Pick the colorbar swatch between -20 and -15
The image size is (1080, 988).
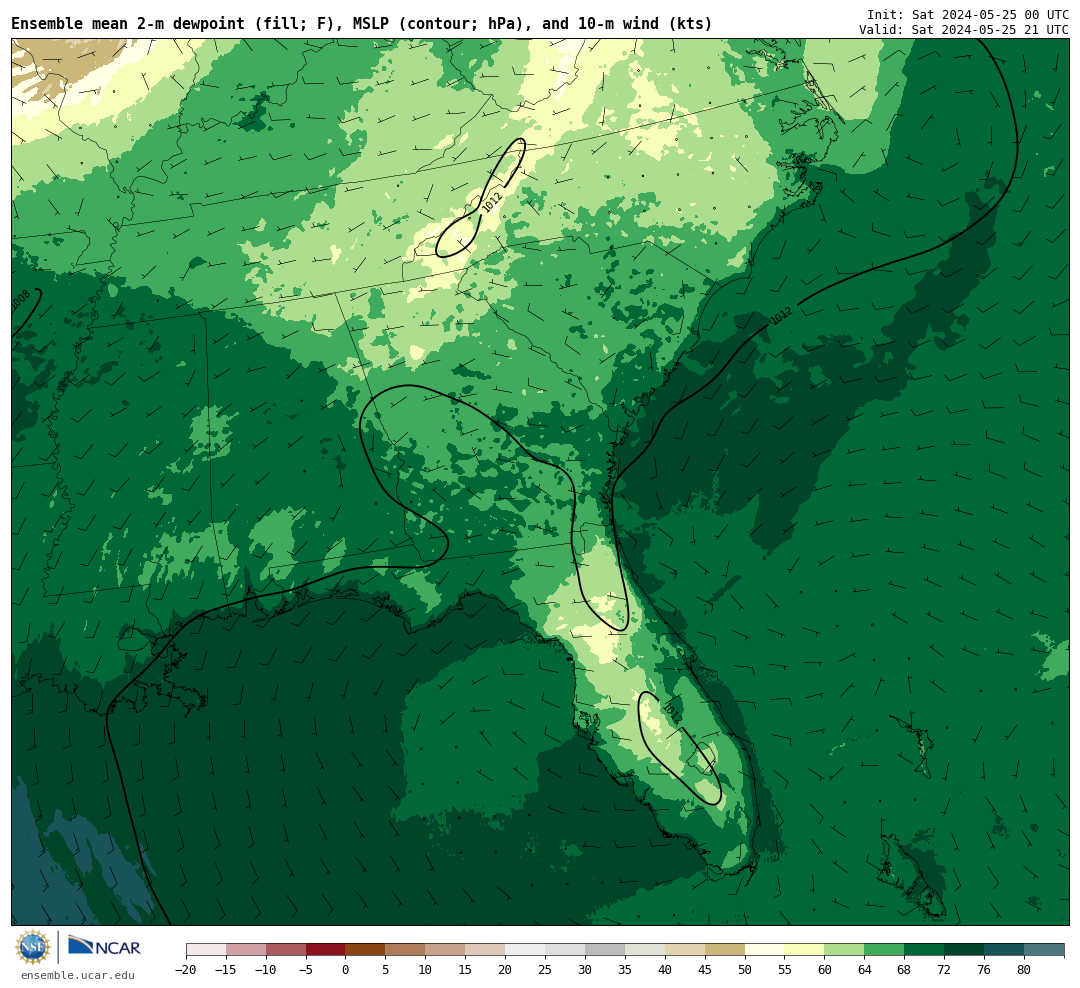(206, 950)
